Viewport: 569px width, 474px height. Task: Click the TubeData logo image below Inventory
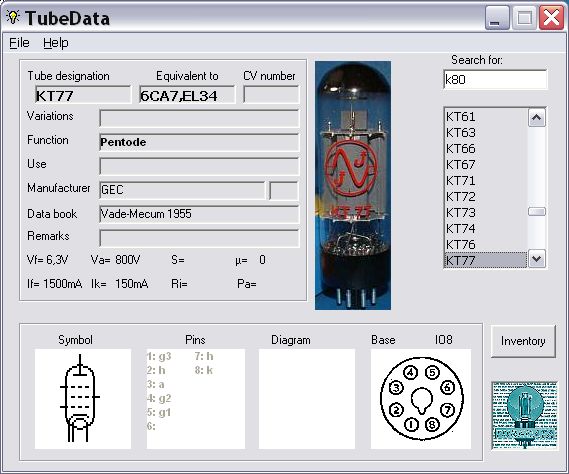(x=524, y=415)
